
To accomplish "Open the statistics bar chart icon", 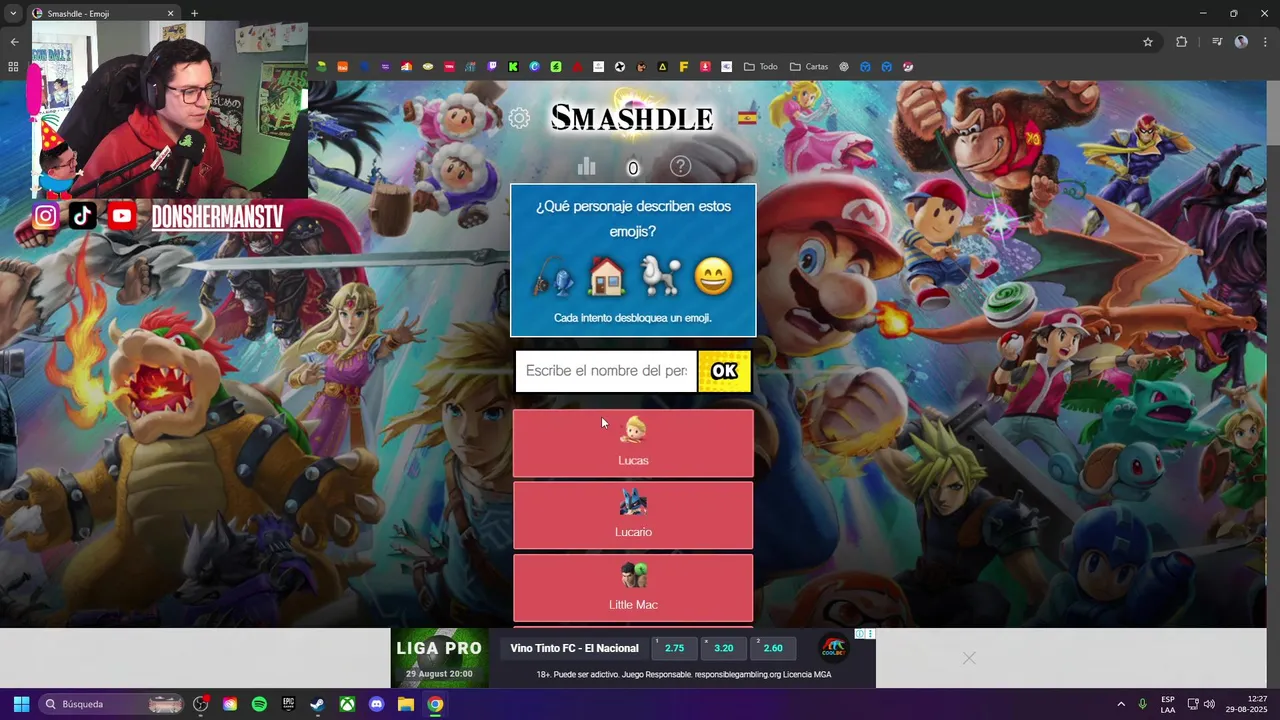I will (x=586, y=166).
